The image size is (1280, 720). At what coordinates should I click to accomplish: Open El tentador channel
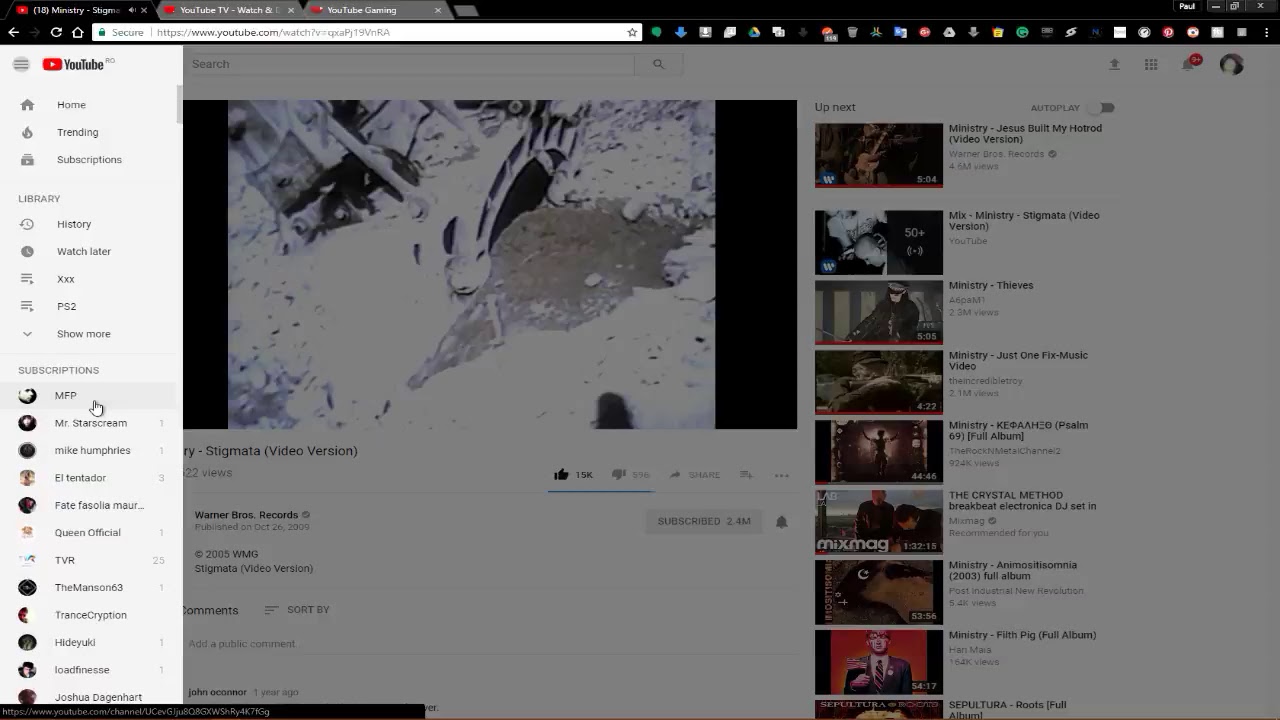[90, 478]
